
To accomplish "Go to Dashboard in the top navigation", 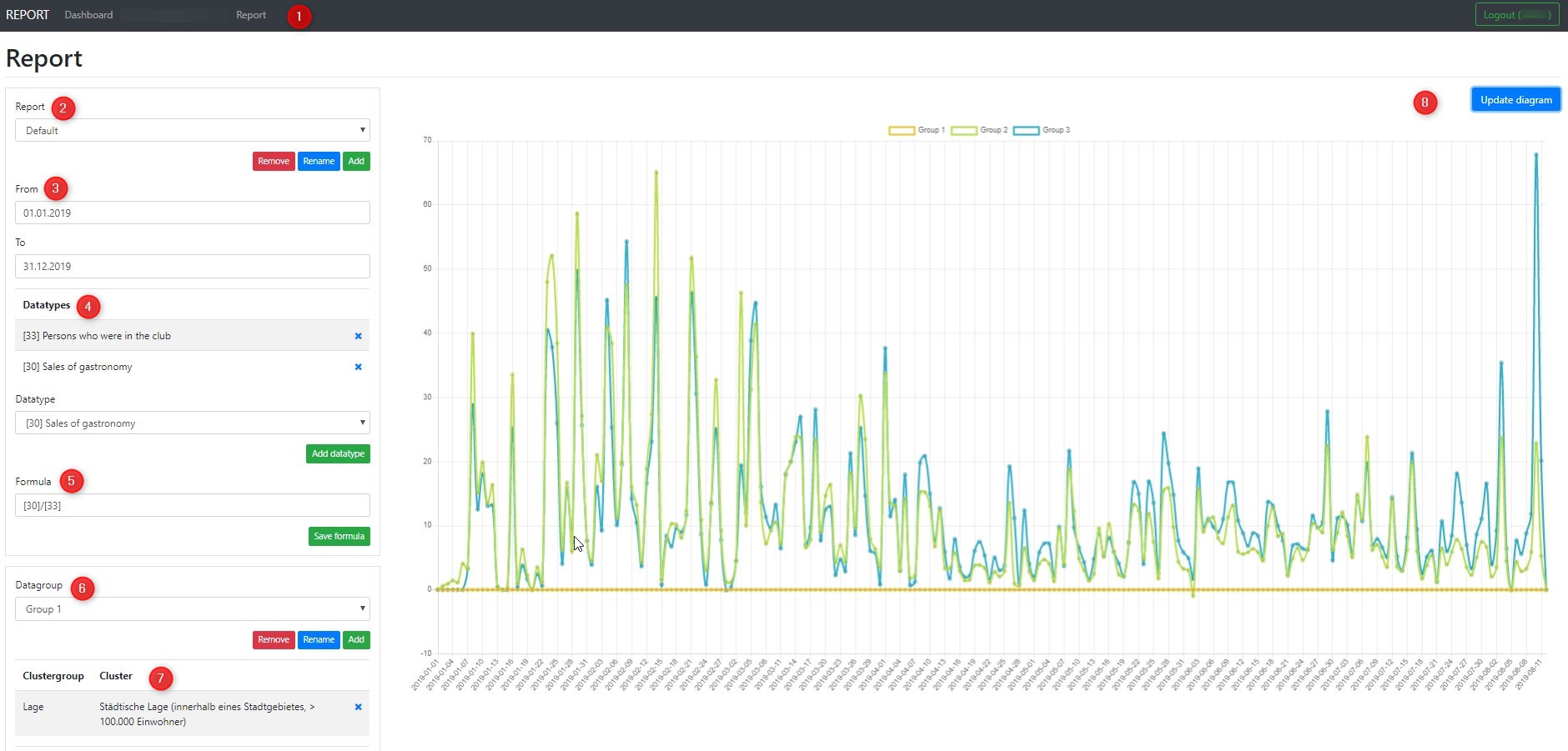I will (88, 15).
